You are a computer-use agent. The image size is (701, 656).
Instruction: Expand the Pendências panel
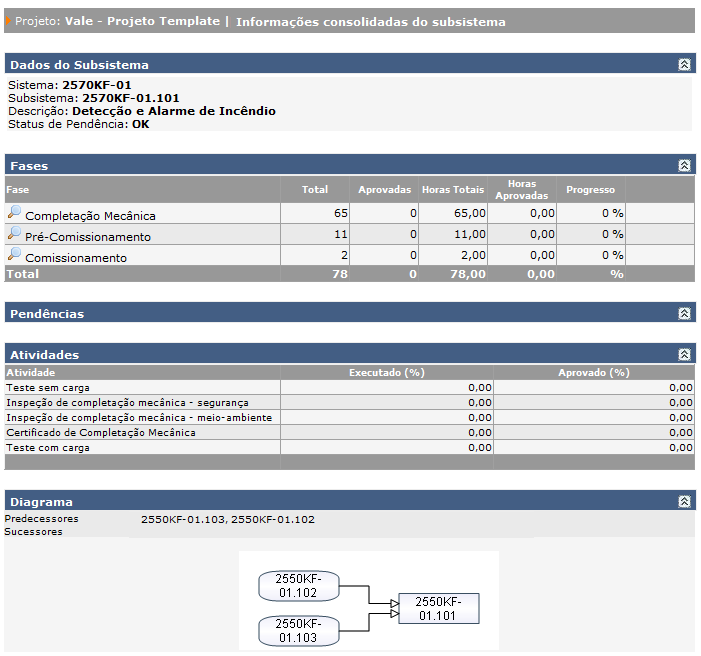click(684, 313)
